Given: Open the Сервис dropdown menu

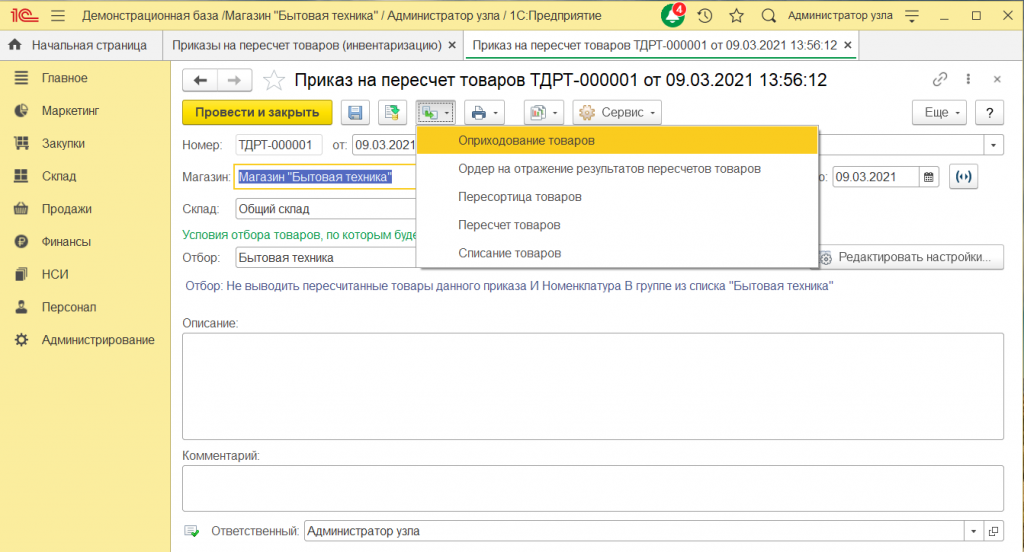Looking at the screenshot, I should pos(617,112).
